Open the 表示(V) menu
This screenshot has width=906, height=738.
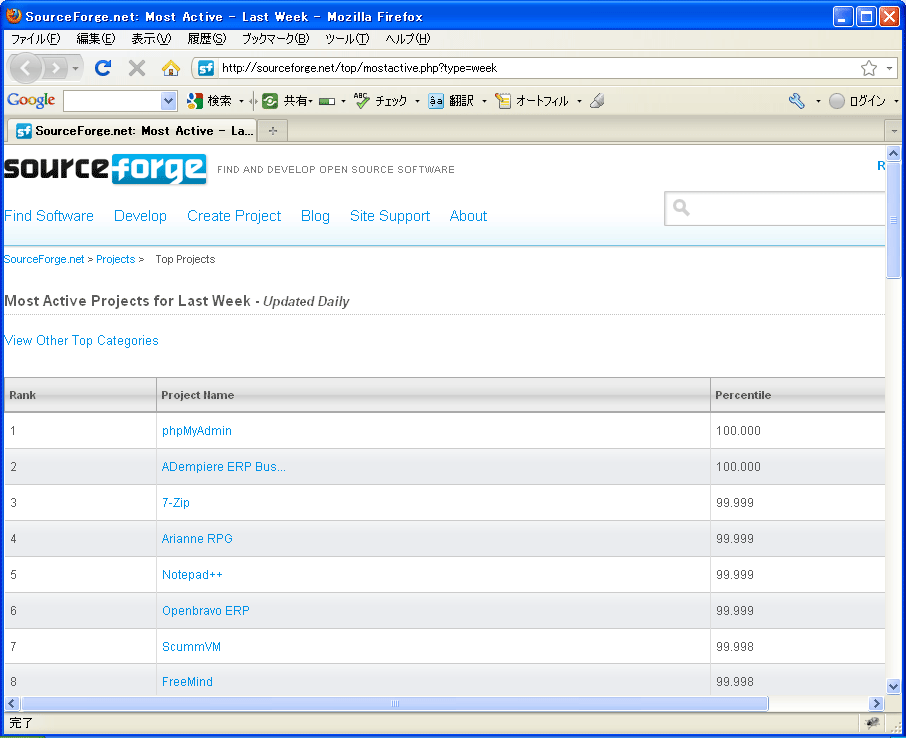[x=151, y=39]
